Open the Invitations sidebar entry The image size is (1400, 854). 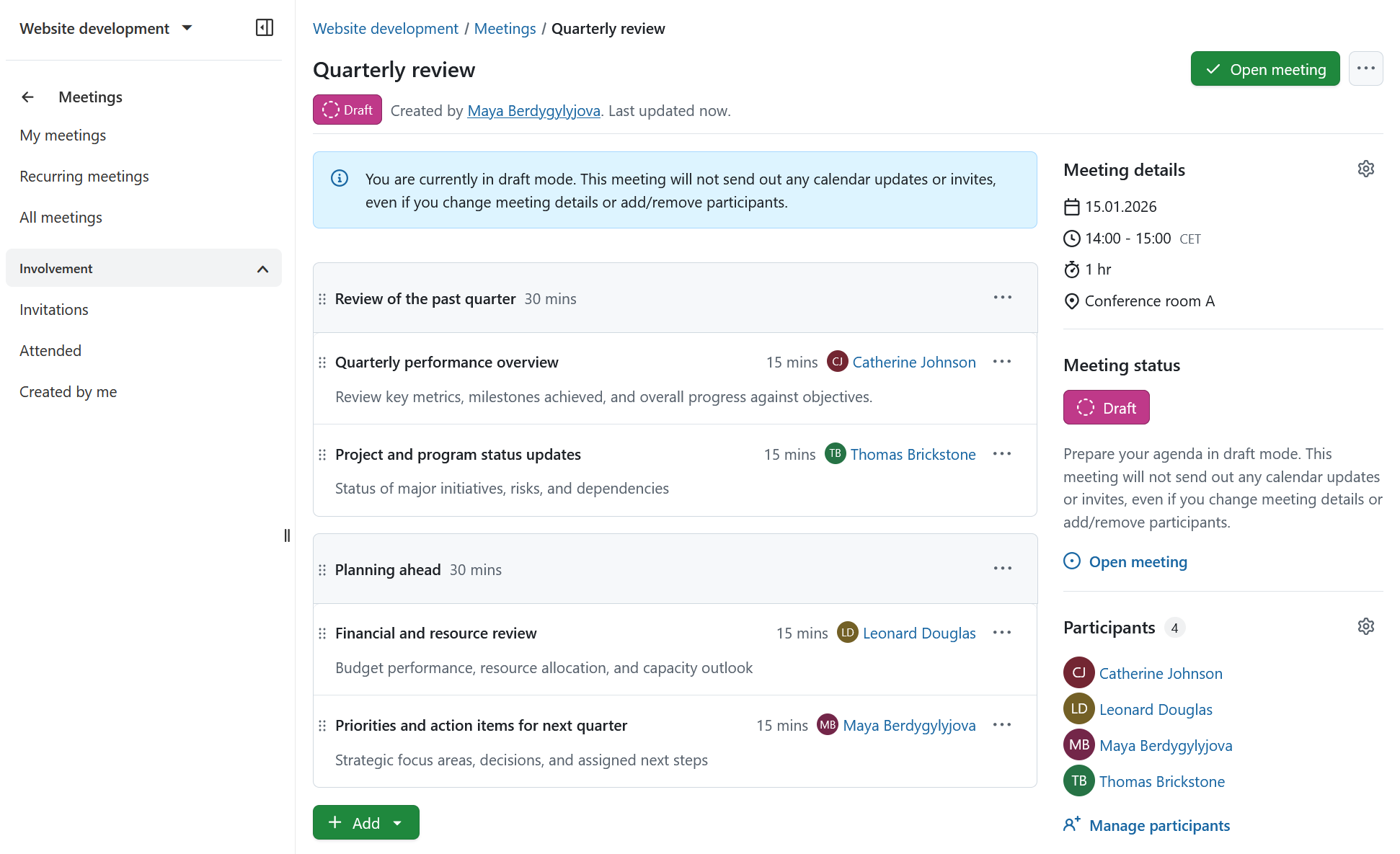pos(53,309)
